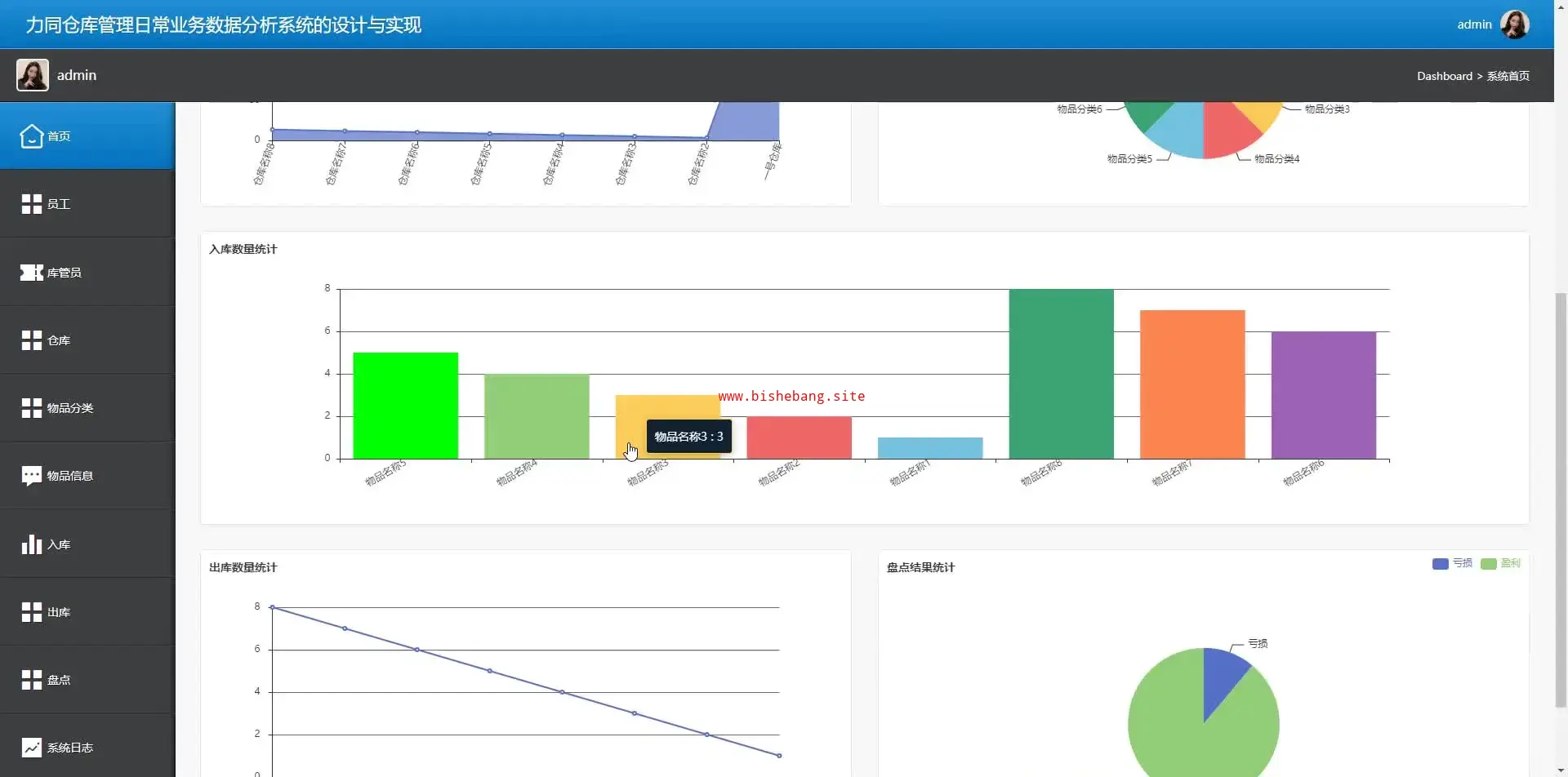The image size is (1568, 777).
Task: Click the bright green 物品名称5 bar
Action: pyautogui.click(x=405, y=406)
